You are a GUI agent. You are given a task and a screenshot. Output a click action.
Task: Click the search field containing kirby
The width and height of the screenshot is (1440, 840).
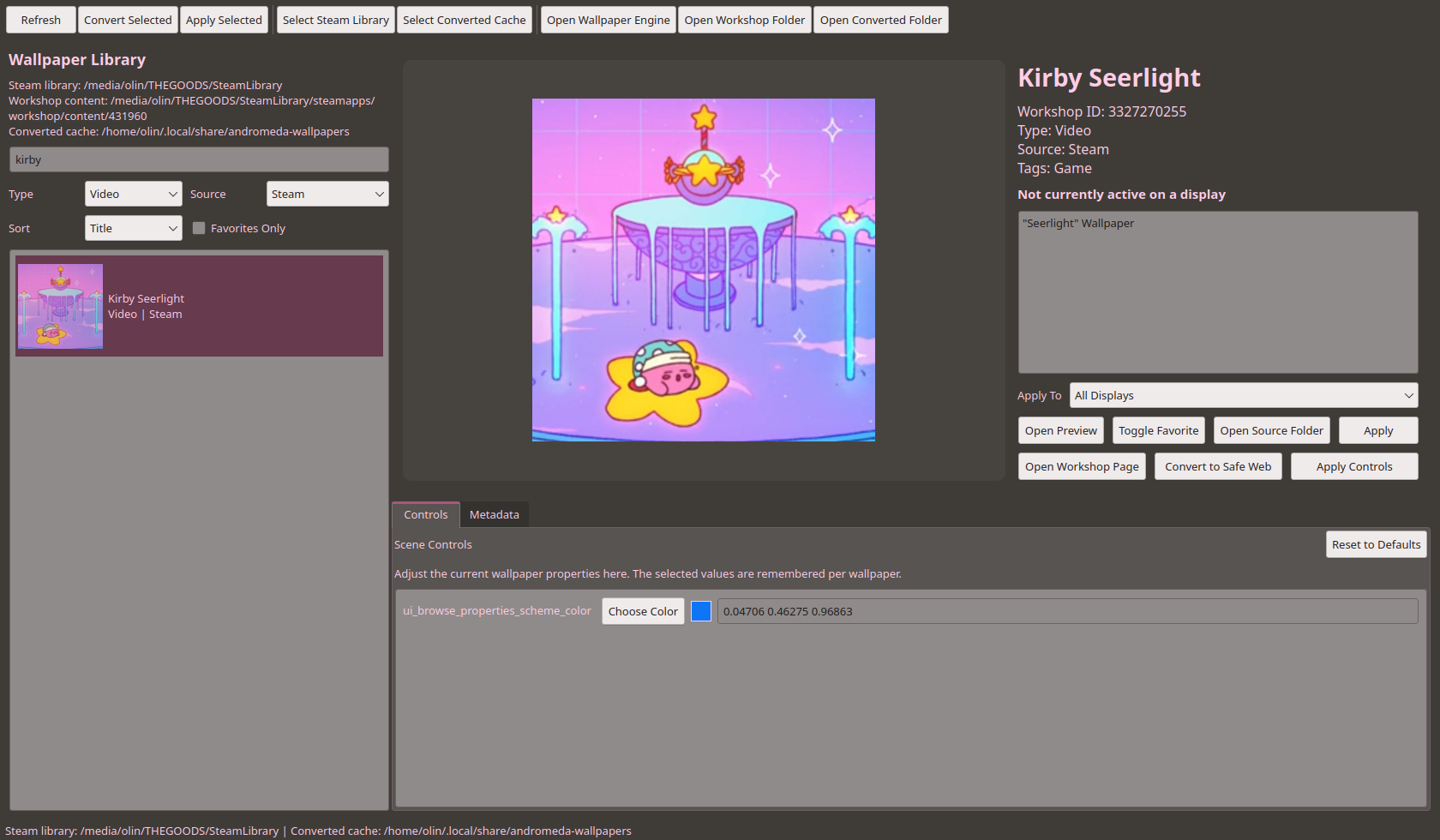pos(199,159)
